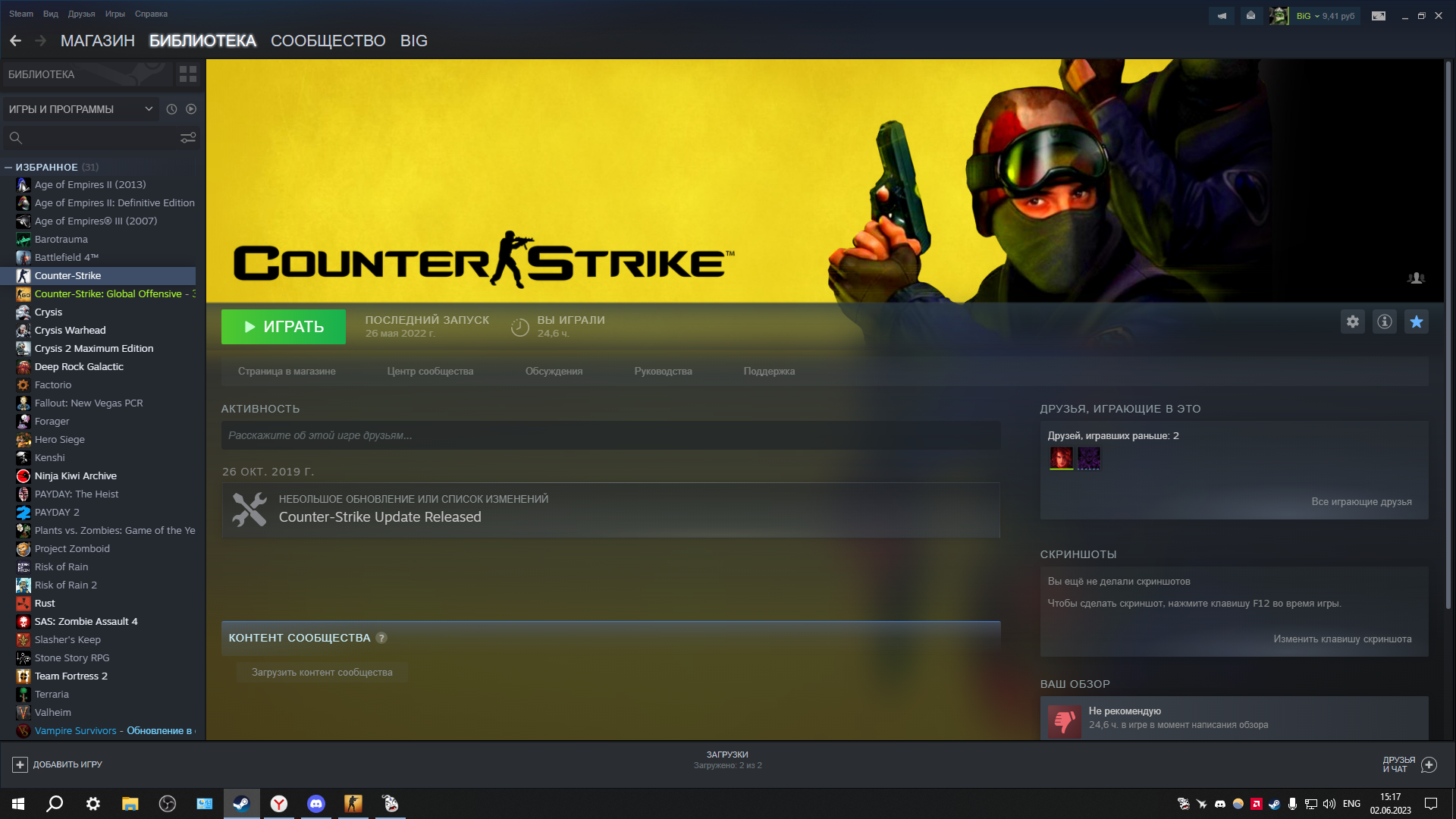
Task: Open the advanced filter sliders icon
Action: (187, 137)
